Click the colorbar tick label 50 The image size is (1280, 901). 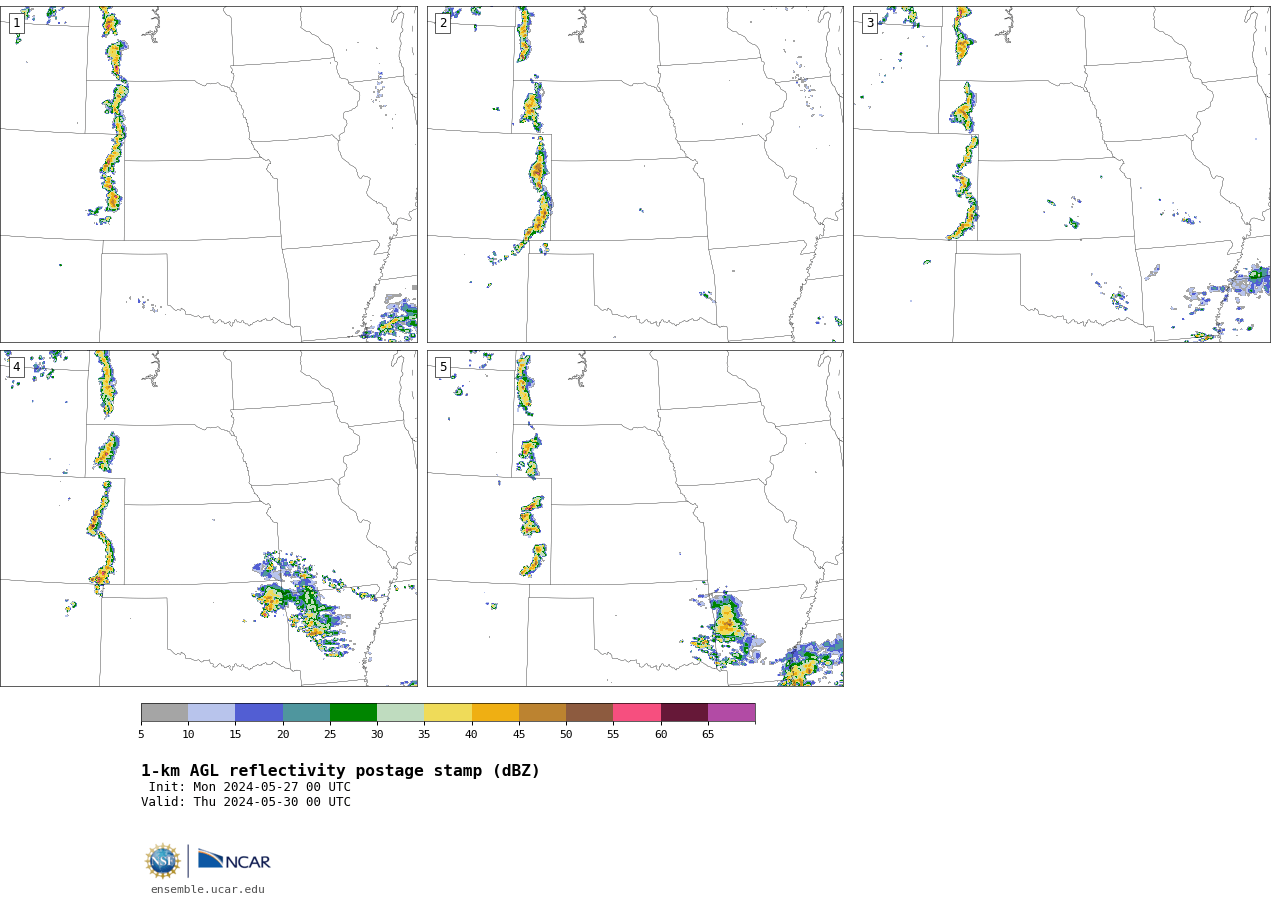click(x=566, y=735)
